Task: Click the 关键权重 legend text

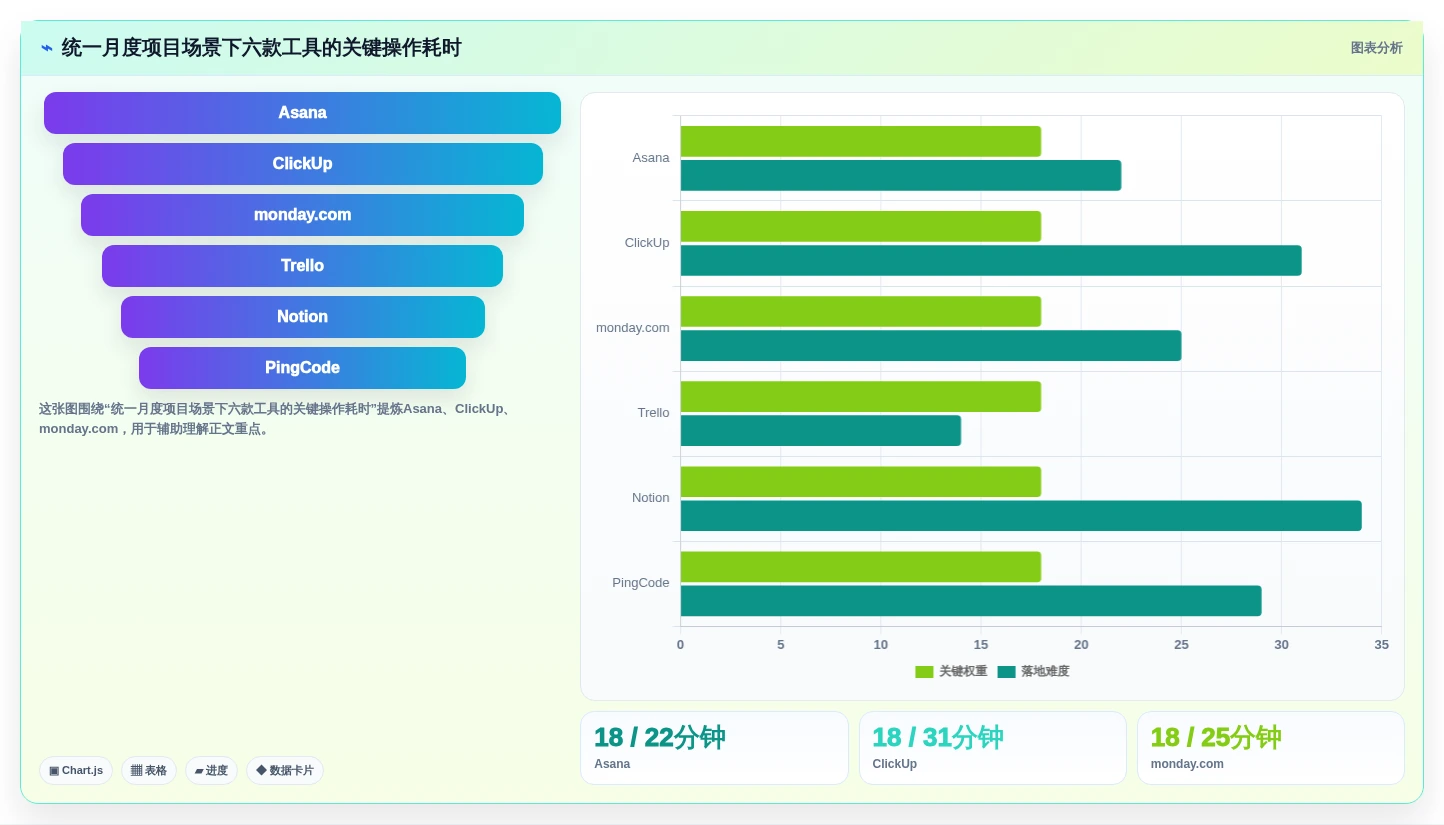Action: 963,672
